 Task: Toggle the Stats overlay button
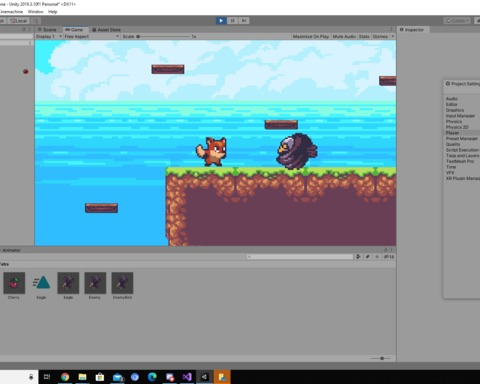coord(364,36)
